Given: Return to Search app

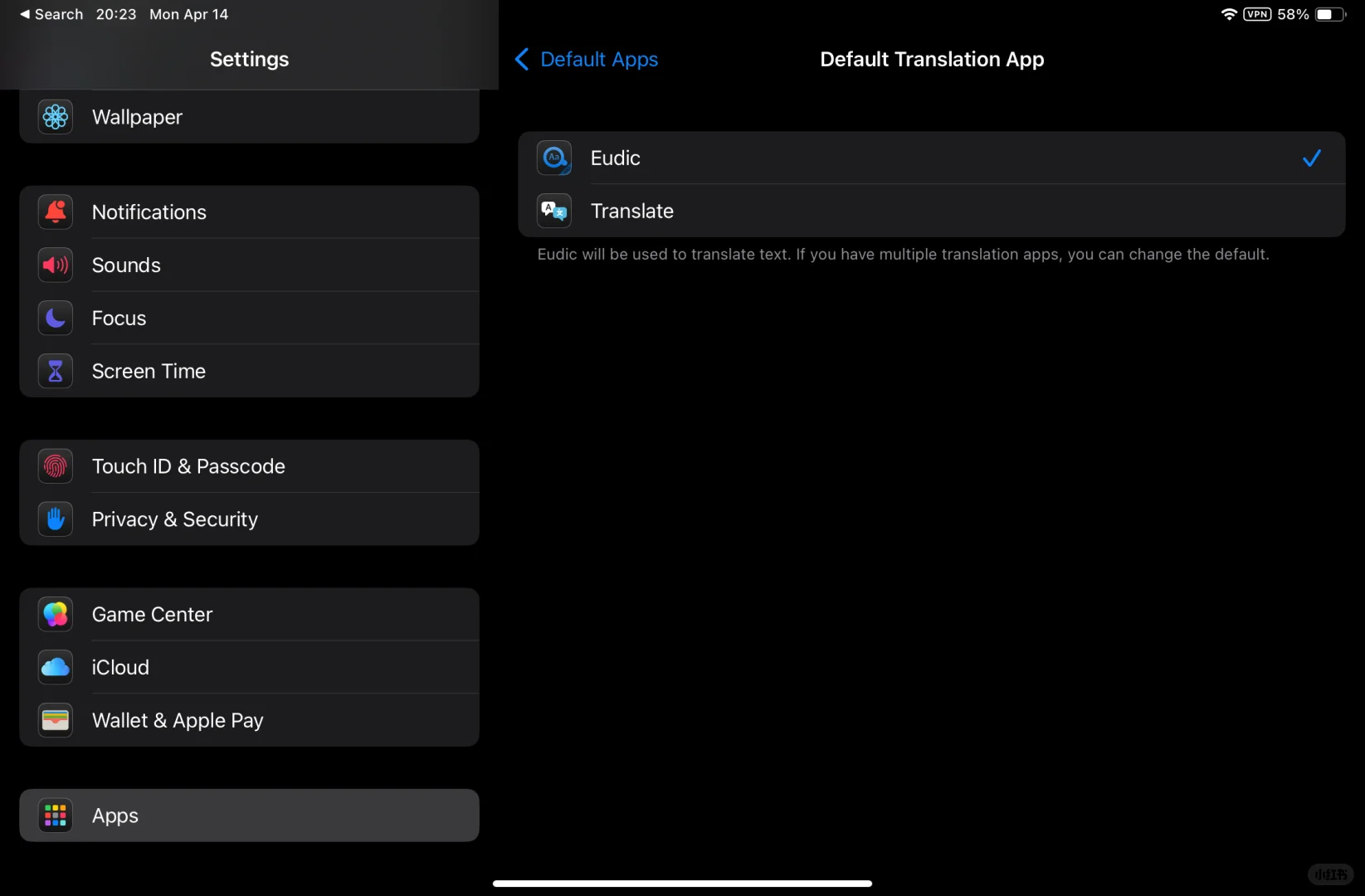Looking at the screenshot, I should [x=51, y=14].
